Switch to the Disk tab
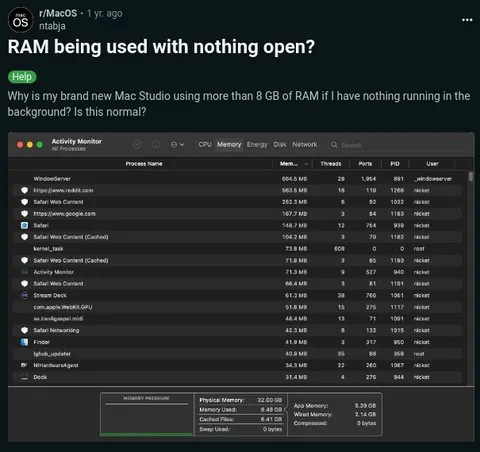The height and width of the screenshot is (452, 480). point(280,144)
